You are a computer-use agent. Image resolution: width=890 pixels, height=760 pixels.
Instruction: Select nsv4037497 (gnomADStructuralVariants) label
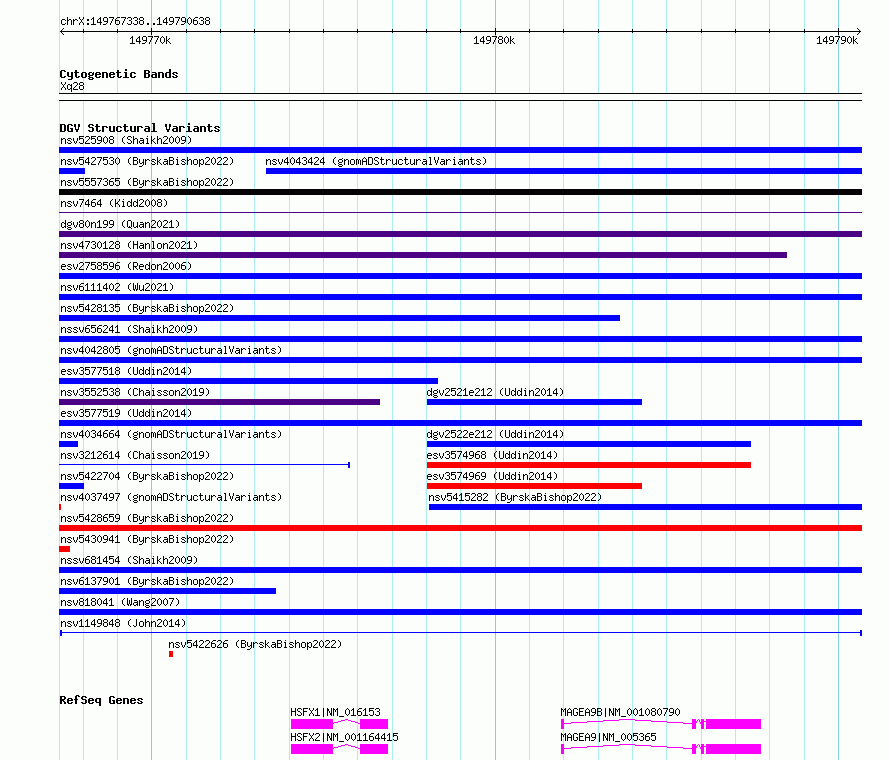pyautogui.click(x=171, y=497)
